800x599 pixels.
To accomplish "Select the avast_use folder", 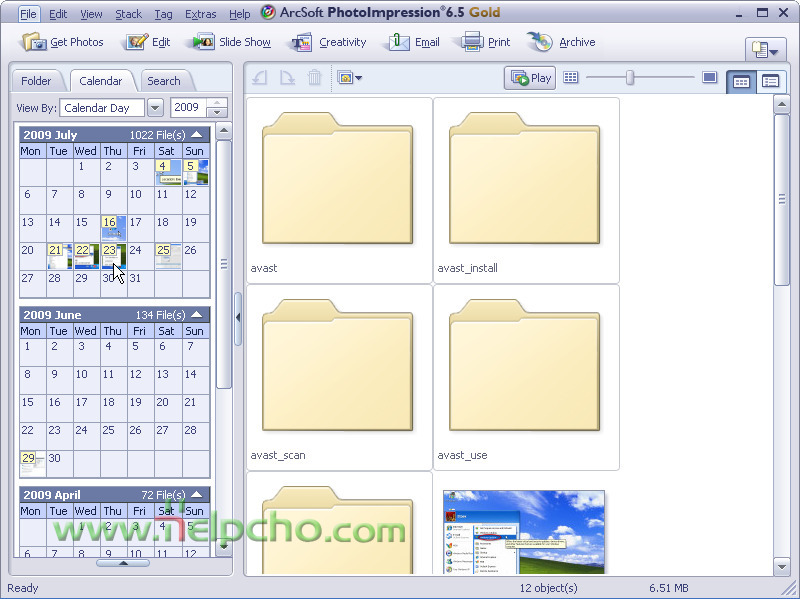I will coord(526,377).
